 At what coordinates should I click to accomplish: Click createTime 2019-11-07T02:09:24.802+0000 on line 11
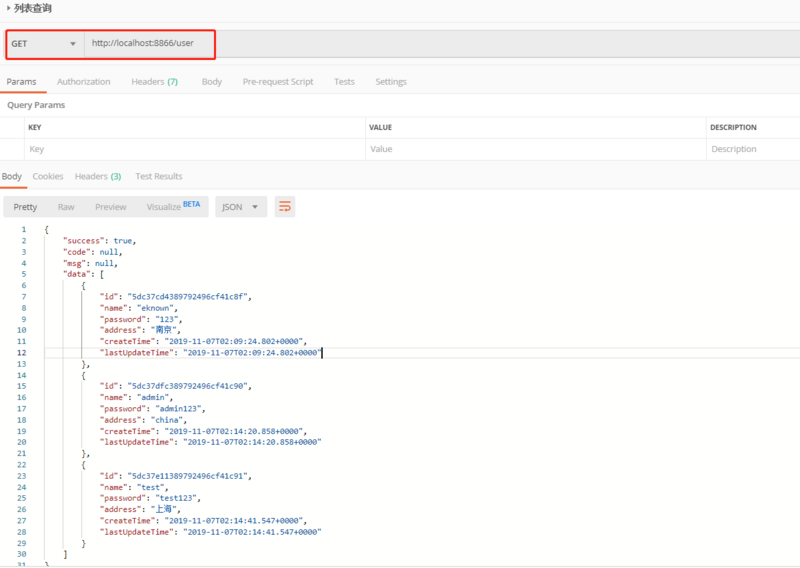point(233,341)
